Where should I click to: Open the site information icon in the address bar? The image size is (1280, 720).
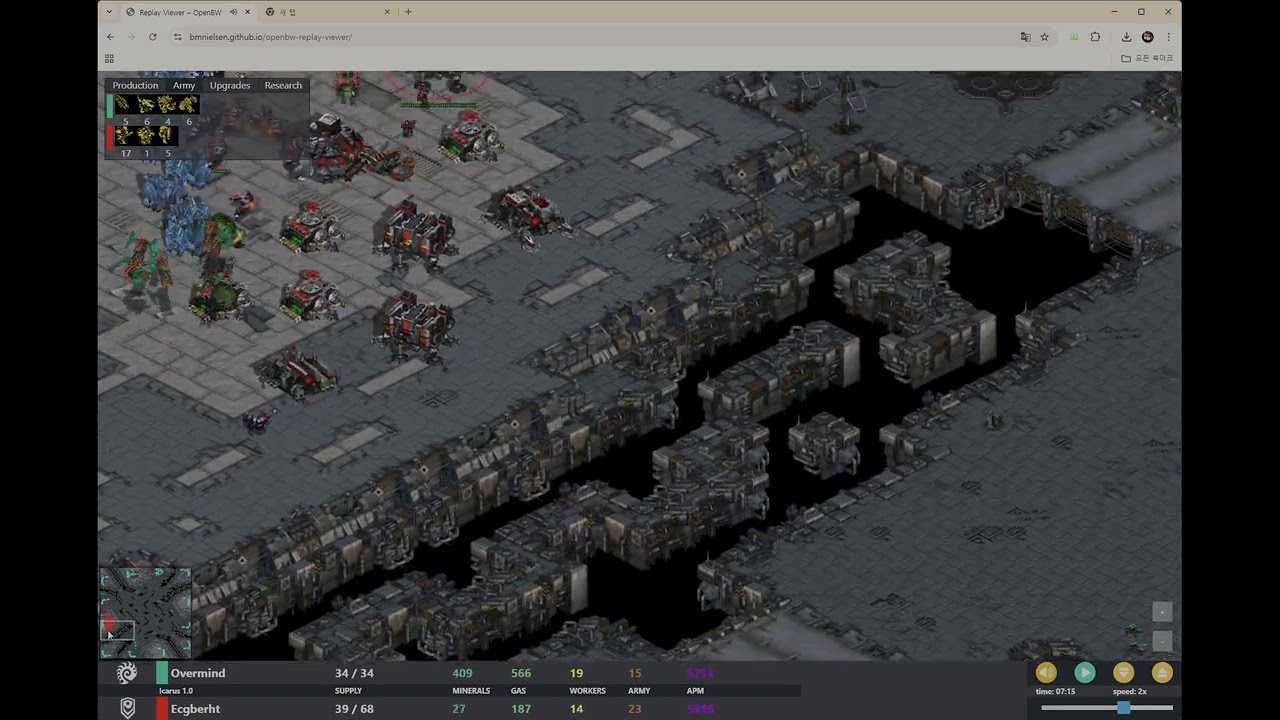tap(177, 37)
